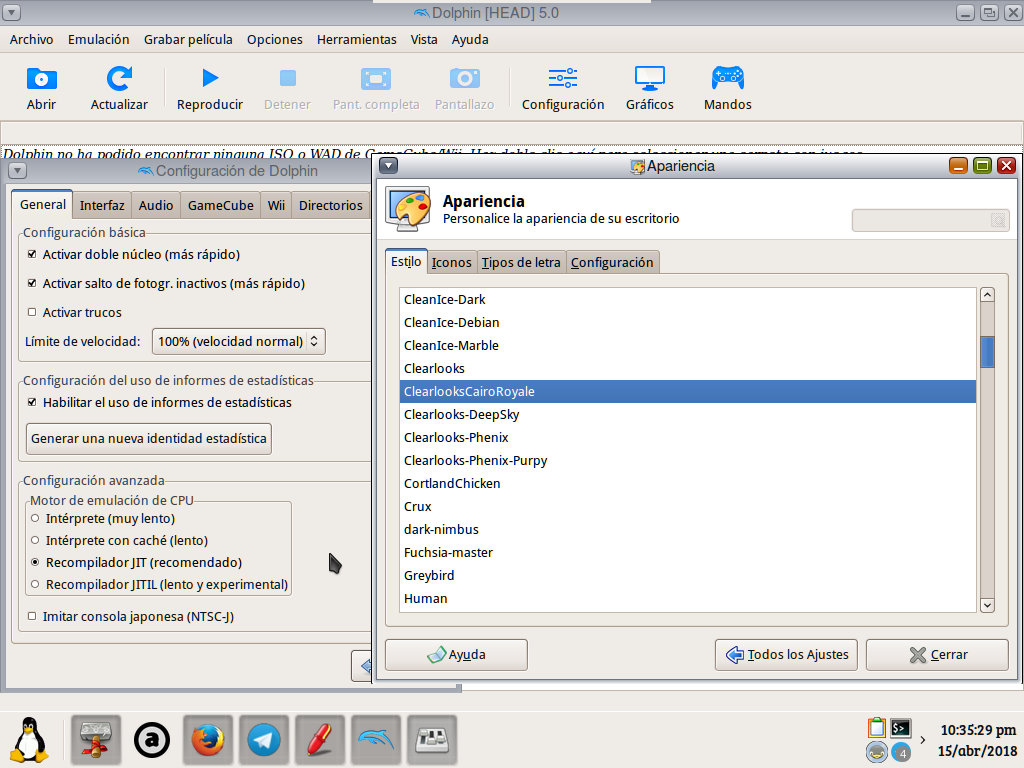The width and height of the screenshot is (1024, 768).
Task: Toggle Habilitar el uso de informes checkbox
Action: click(x=32, y=402)
